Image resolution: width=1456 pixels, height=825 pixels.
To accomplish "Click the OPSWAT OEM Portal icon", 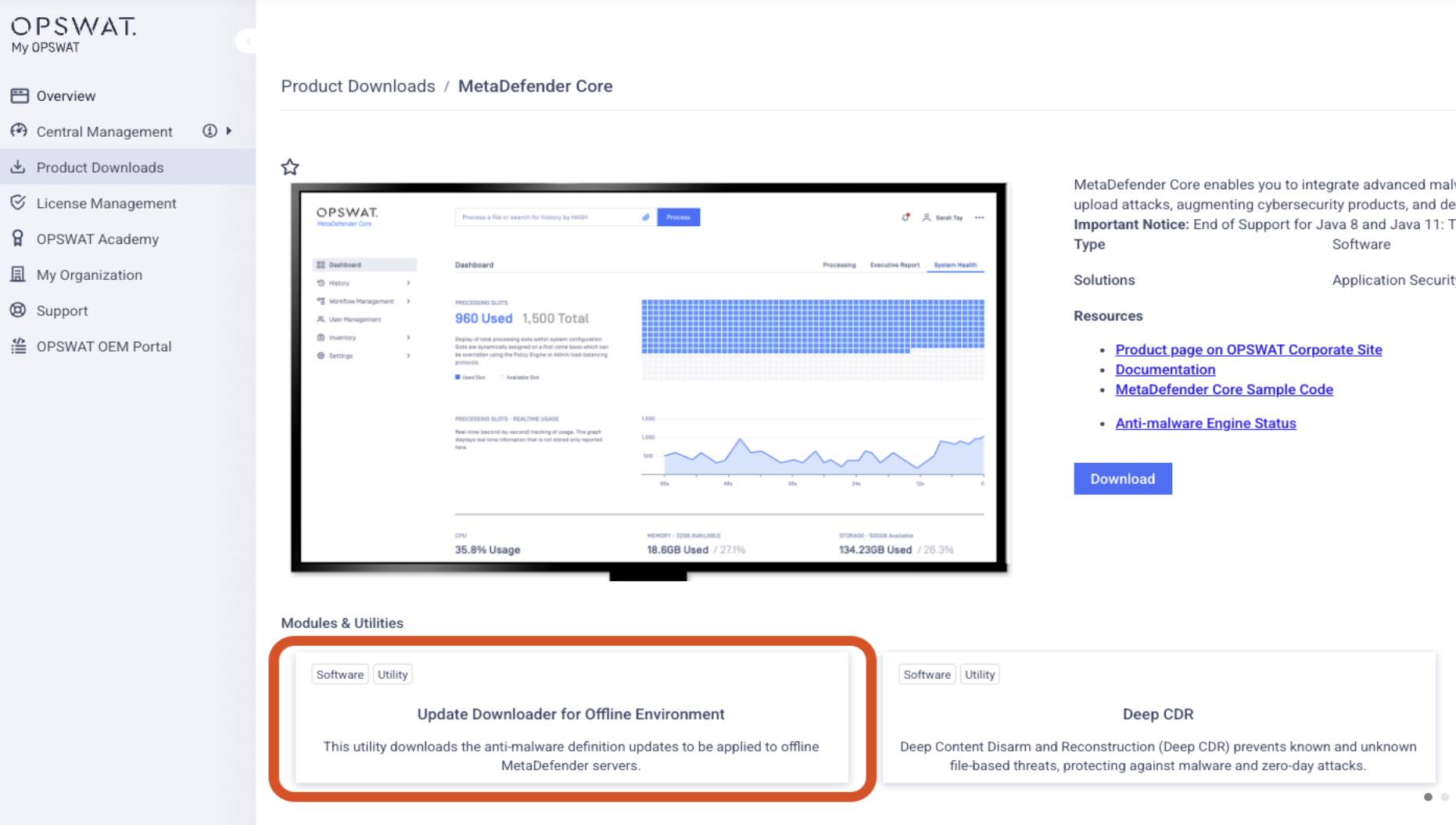I will point(19,346).
